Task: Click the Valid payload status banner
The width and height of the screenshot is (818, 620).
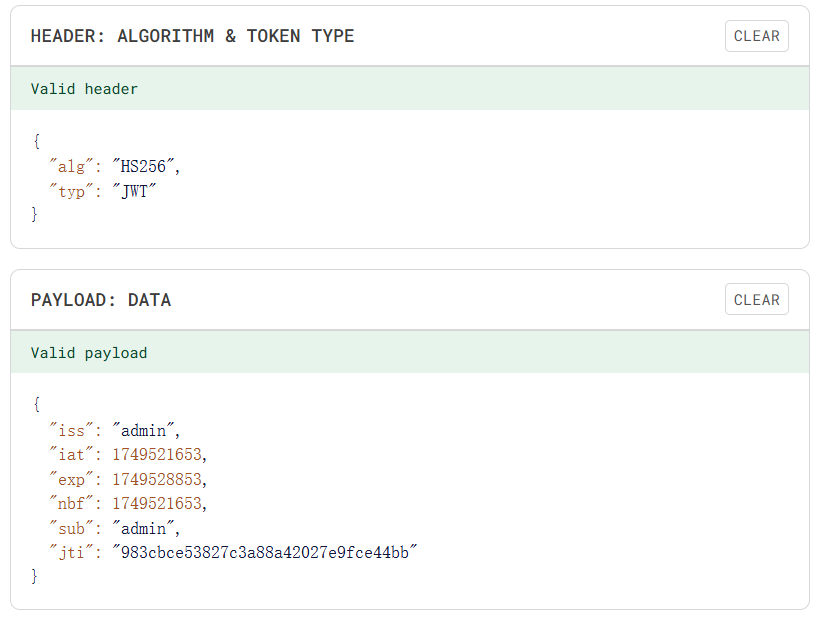Action: pyautogui.click(x=410, y=352)
